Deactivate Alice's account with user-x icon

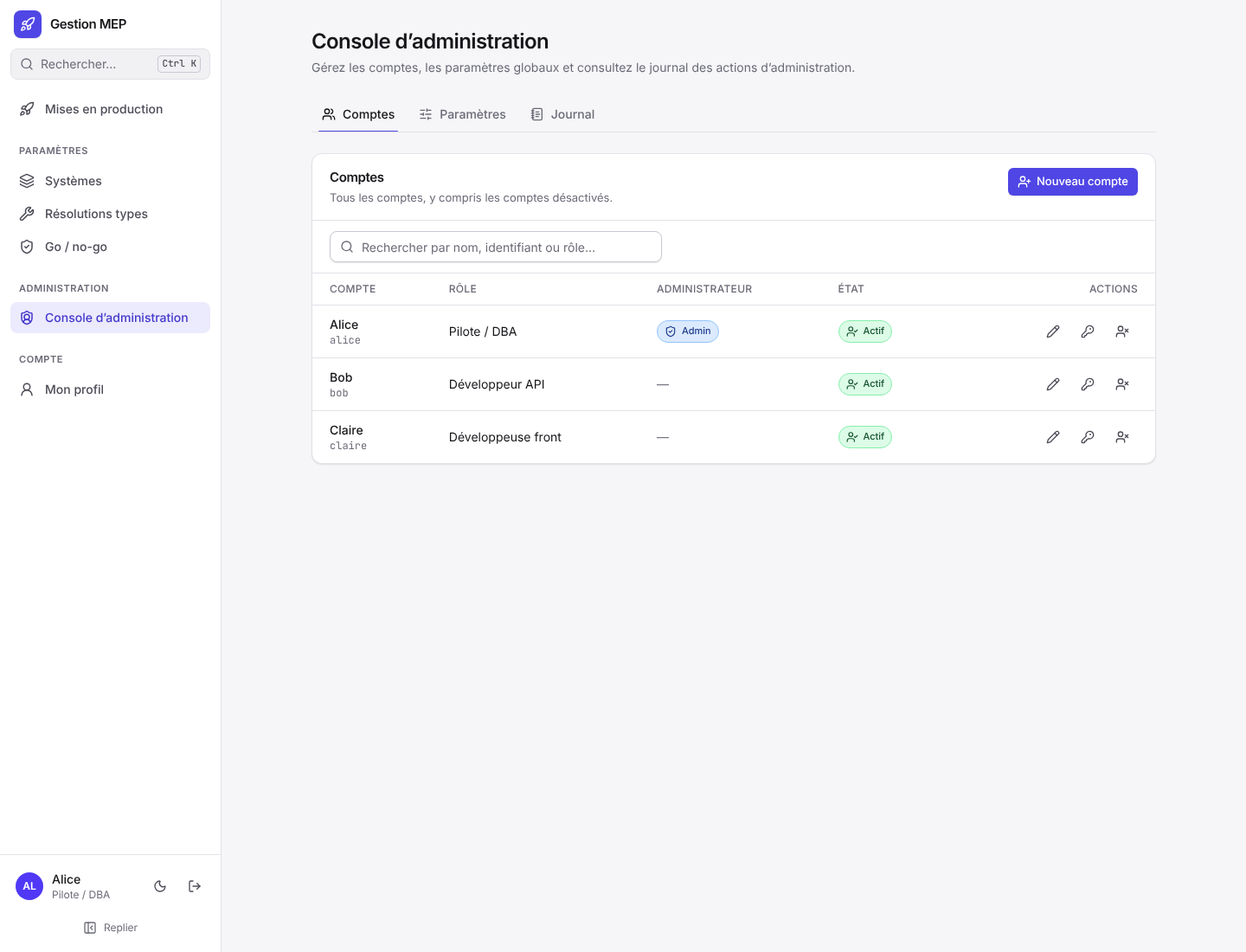tap(1122, 331)
